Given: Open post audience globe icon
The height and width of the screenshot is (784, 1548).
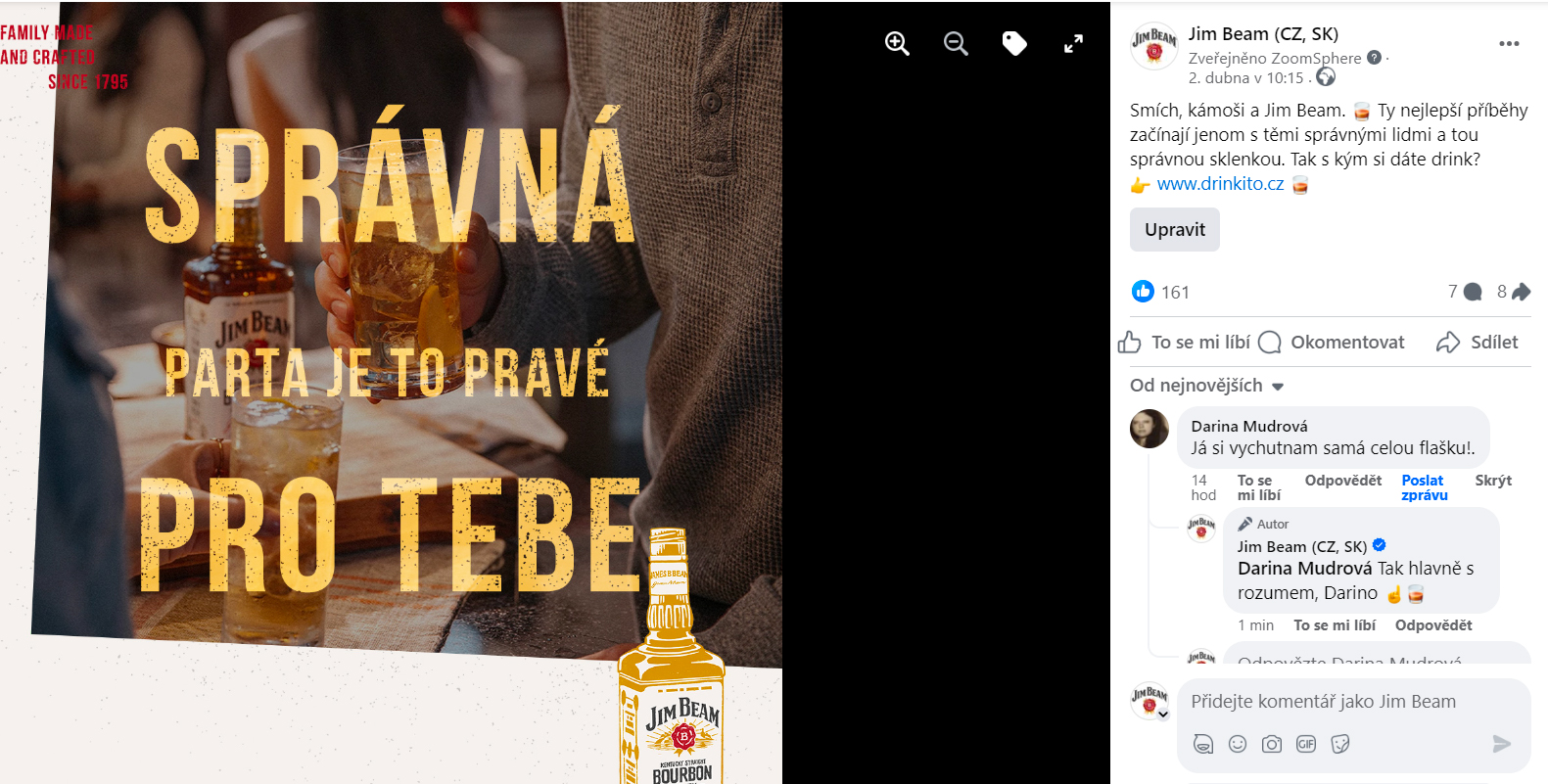Looking at the screenshot, I should [1326, 77].
